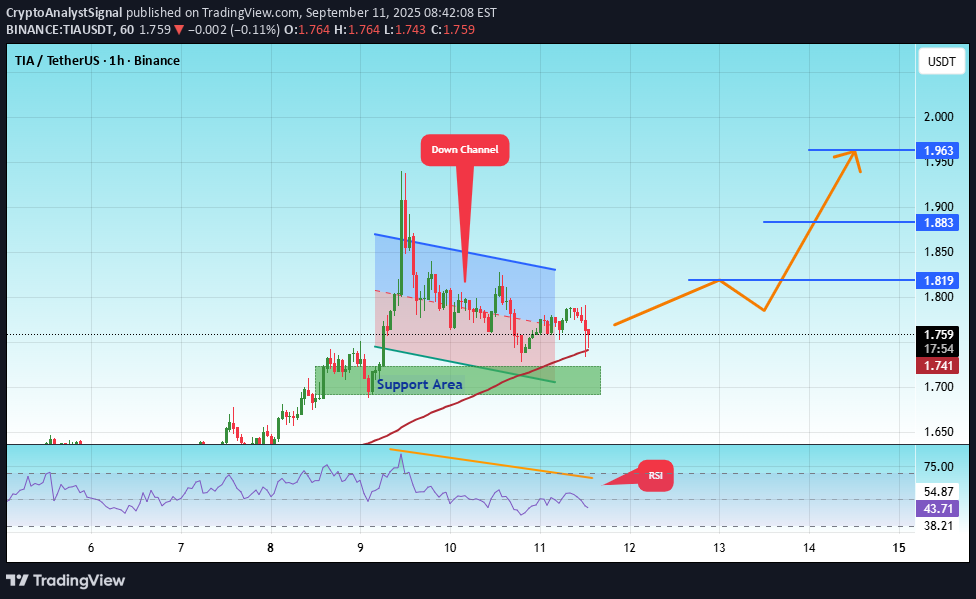
Task: Select the Down Channel callout label
Action: [465, 150]
